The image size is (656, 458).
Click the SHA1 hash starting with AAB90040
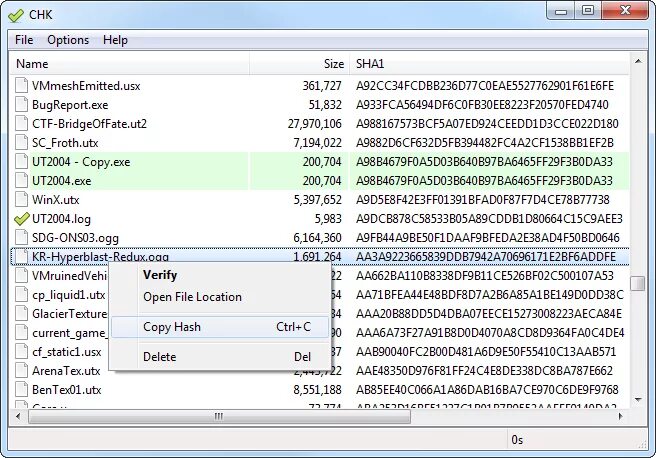(x=486, y=352)
